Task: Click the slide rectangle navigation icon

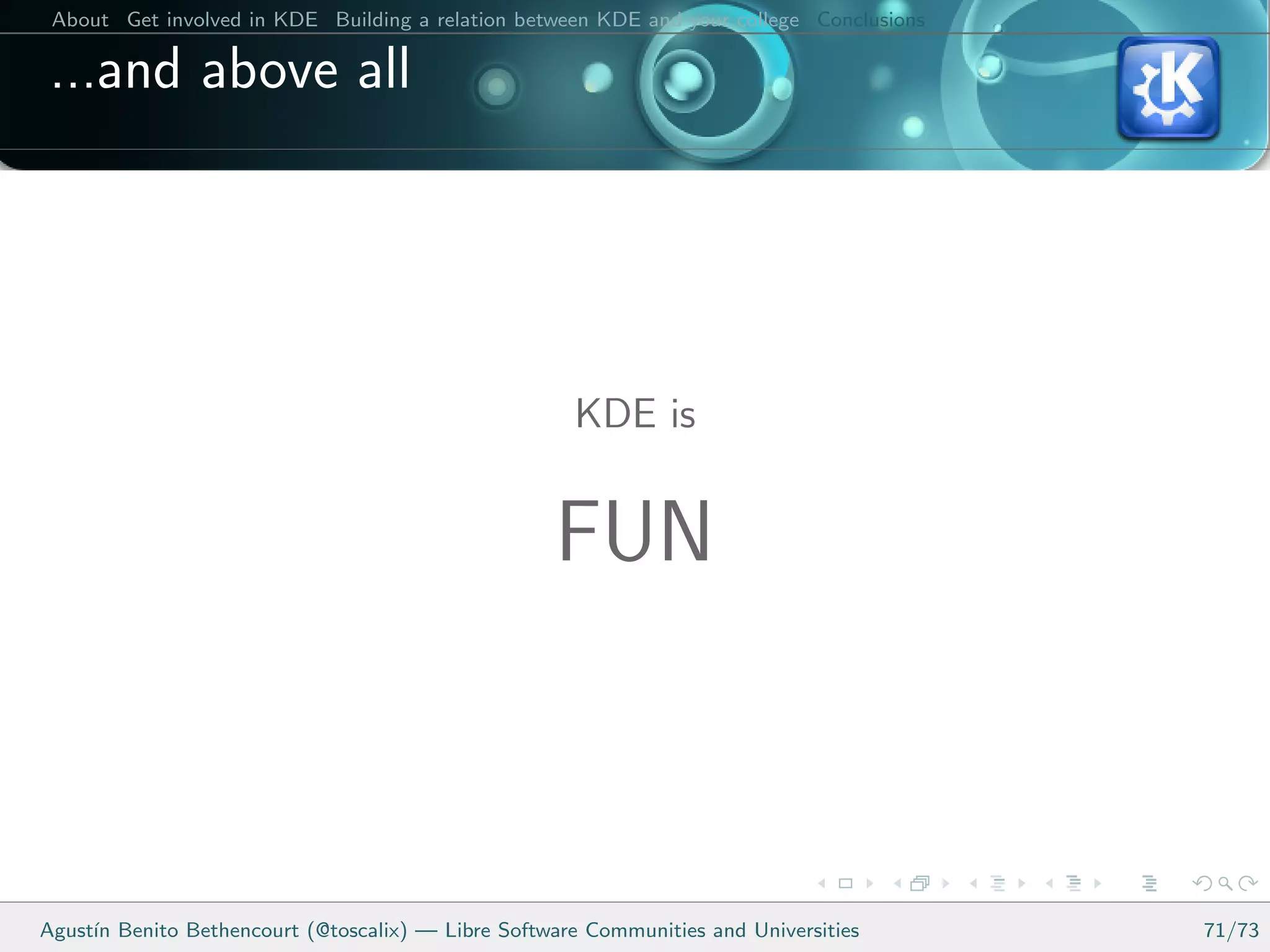Action: point(845,883)
